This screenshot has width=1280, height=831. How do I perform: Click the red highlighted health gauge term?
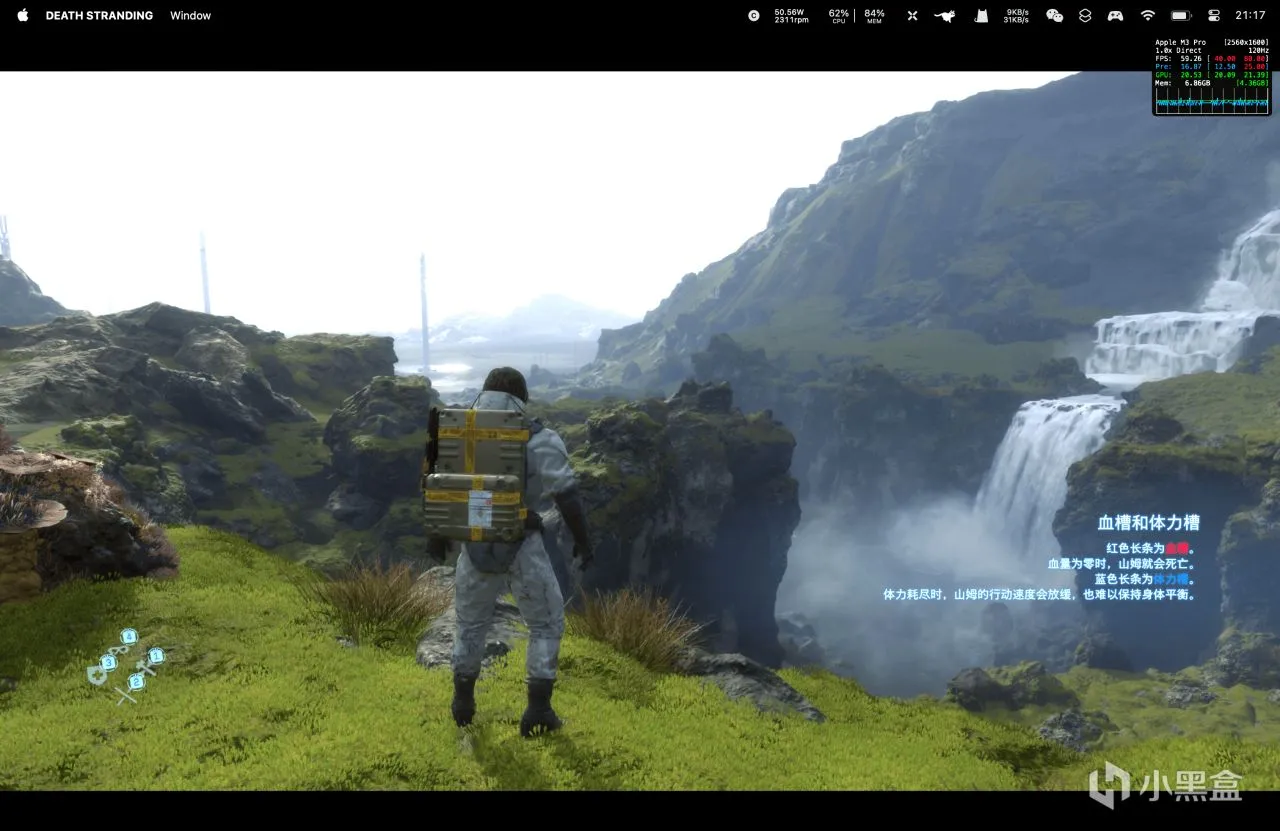[x=1176, y=549]
